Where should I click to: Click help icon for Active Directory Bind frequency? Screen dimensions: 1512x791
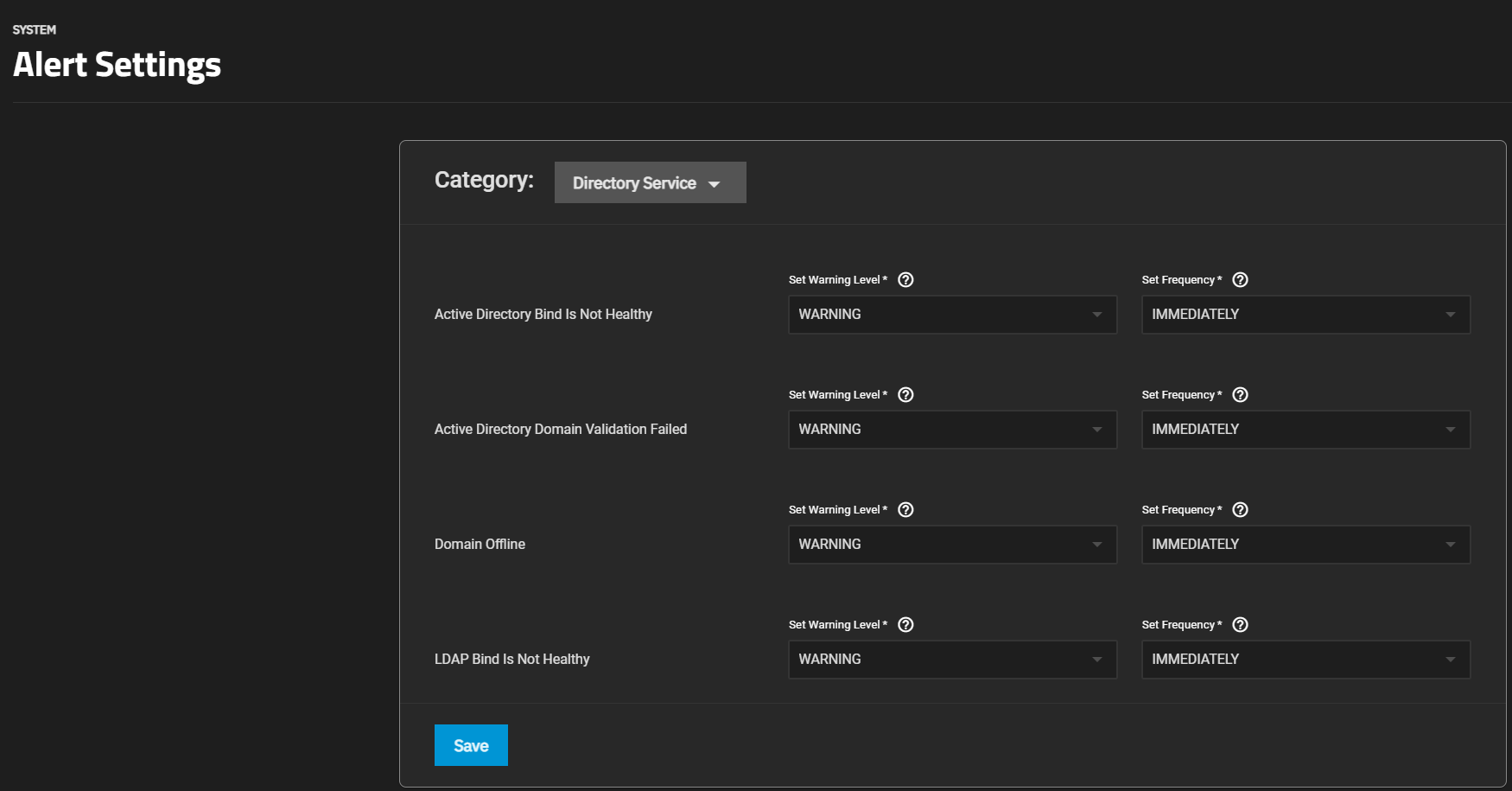tap(1240, 280)
